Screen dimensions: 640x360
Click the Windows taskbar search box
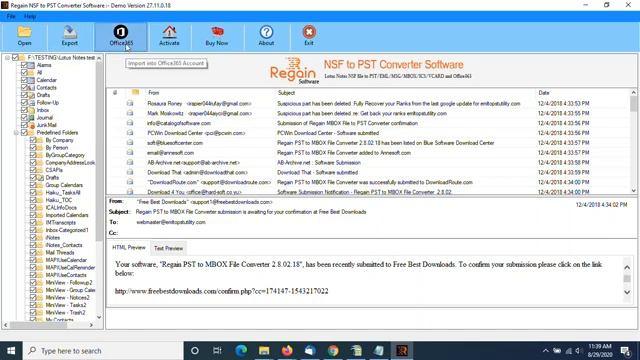click(x=103, y=351)
